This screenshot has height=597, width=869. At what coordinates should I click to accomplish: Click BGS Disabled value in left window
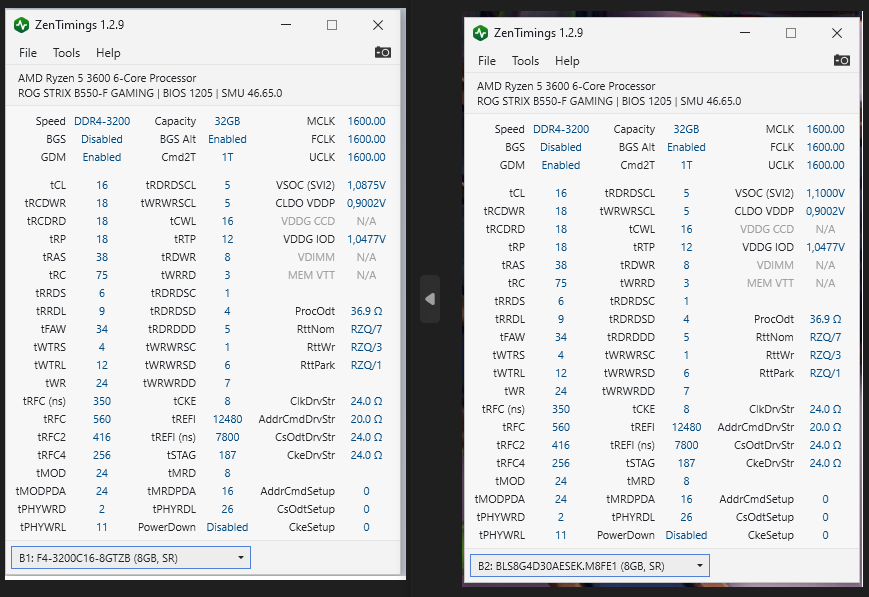(102, 139)
